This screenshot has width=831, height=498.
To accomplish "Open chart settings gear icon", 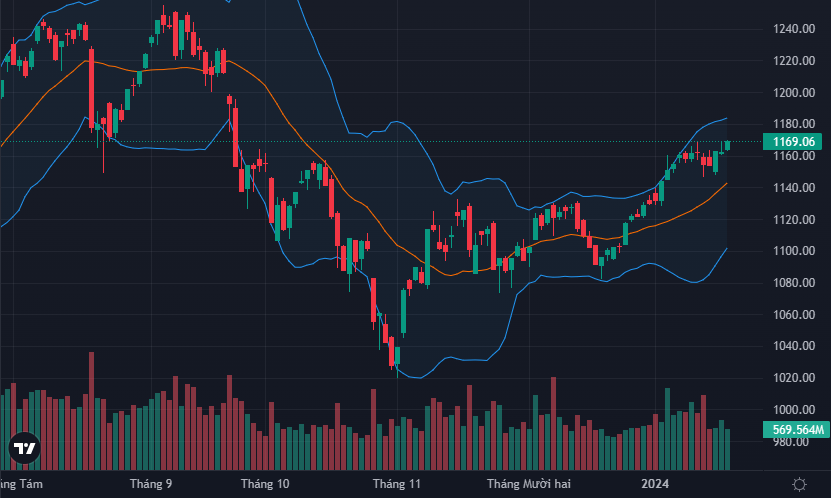I will 799,484.
